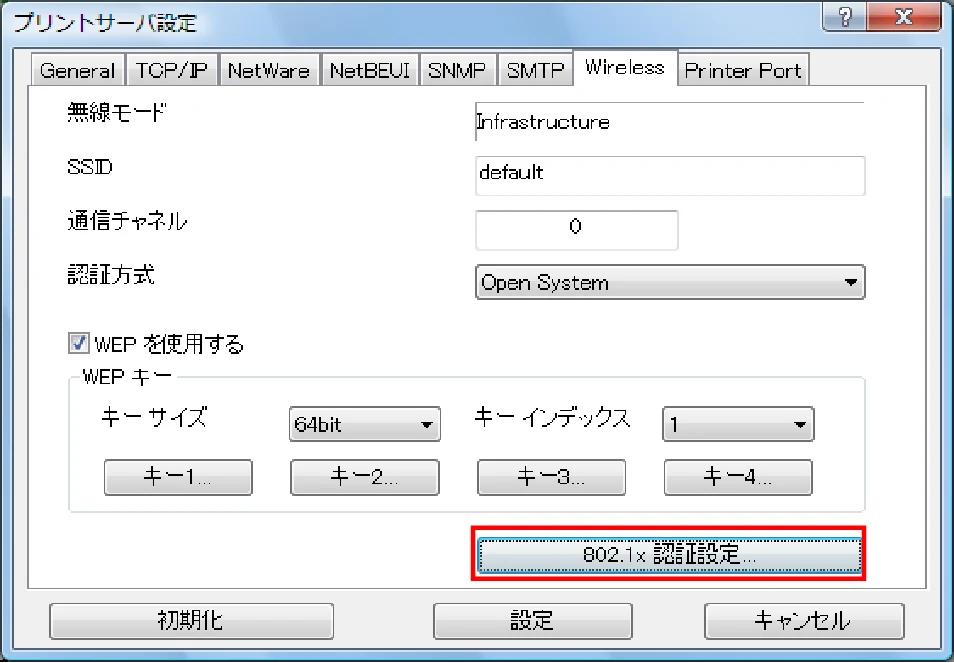Select the Wireless tab
Image resolution: width=954 pixels, height=663 pixels.
625,68
